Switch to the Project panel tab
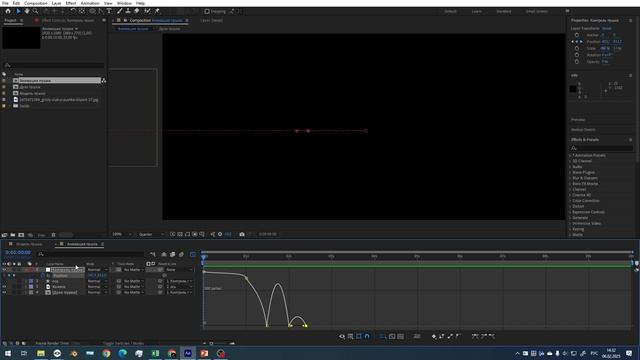Viewport: 640px width, 360px height. (10, 20)
